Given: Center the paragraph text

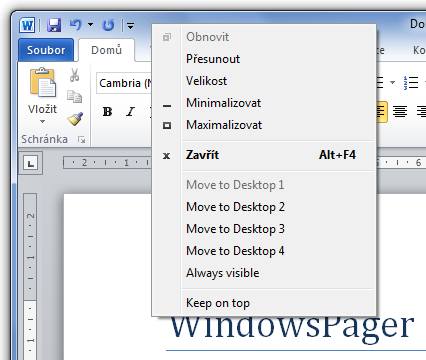Looking at the screenshot, I should [x=400, y=112].
